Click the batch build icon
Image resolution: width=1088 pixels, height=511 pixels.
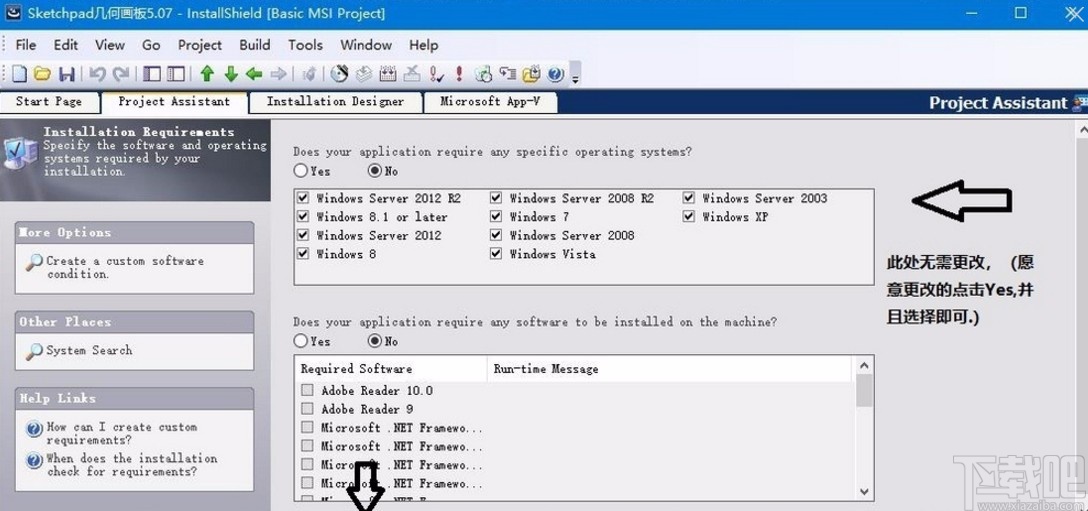point(388,74)
